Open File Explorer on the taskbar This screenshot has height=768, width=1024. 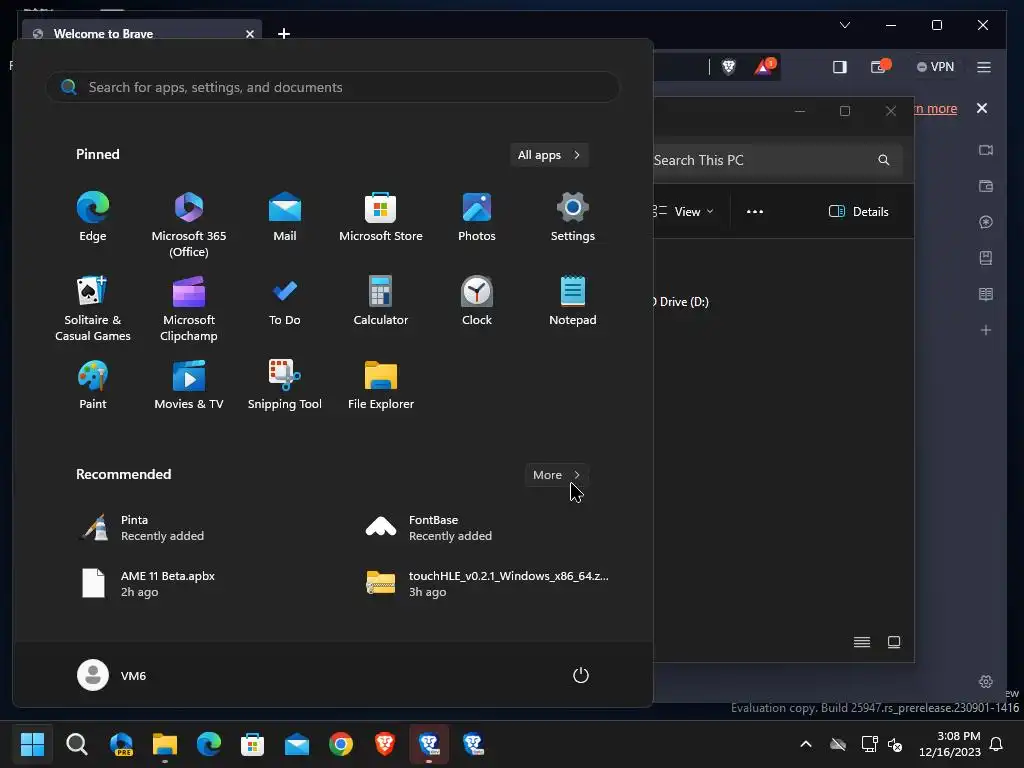point(165,744)
